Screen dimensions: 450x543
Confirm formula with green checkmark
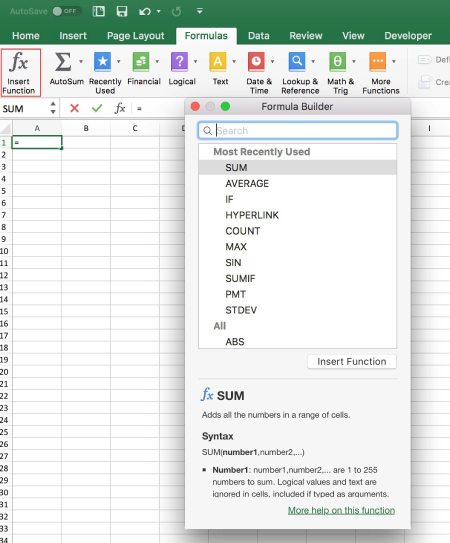tap(97, 108)
